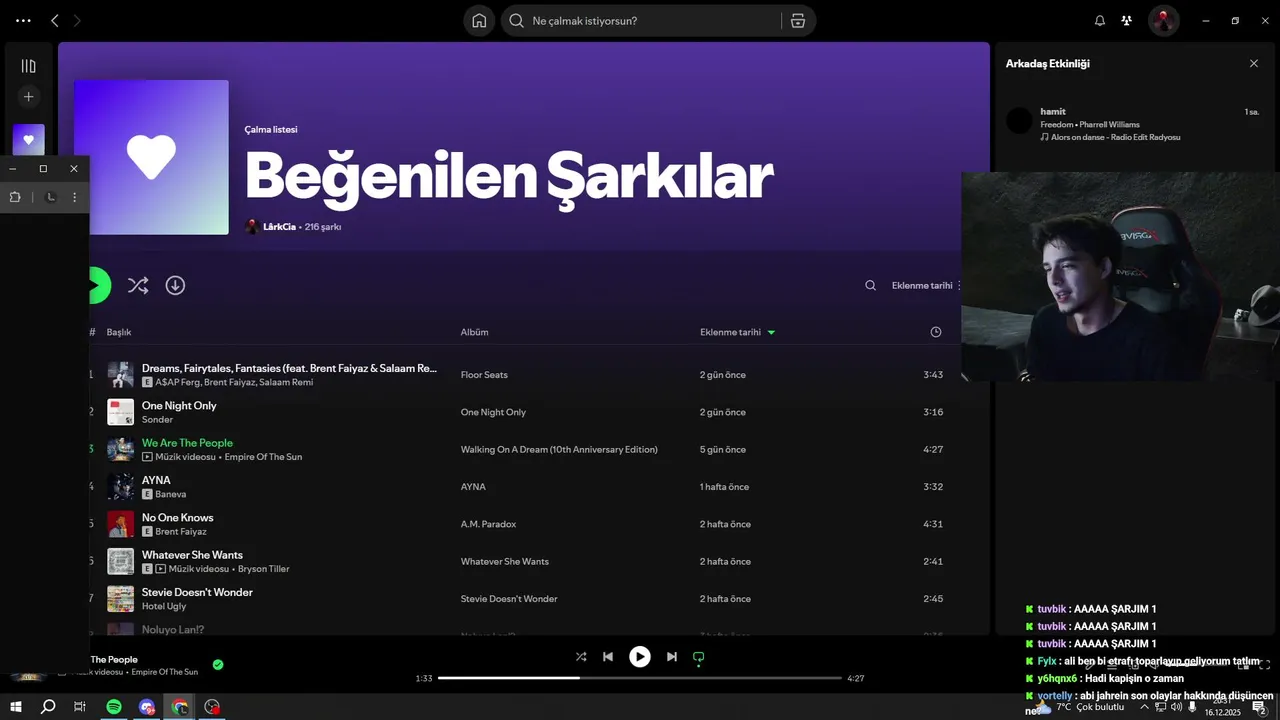This screenshot has height=720, width=1280.
Task: Toggle shuffle for the Beğenilen Şarkılar playlist
Action: tap(138, 285)
